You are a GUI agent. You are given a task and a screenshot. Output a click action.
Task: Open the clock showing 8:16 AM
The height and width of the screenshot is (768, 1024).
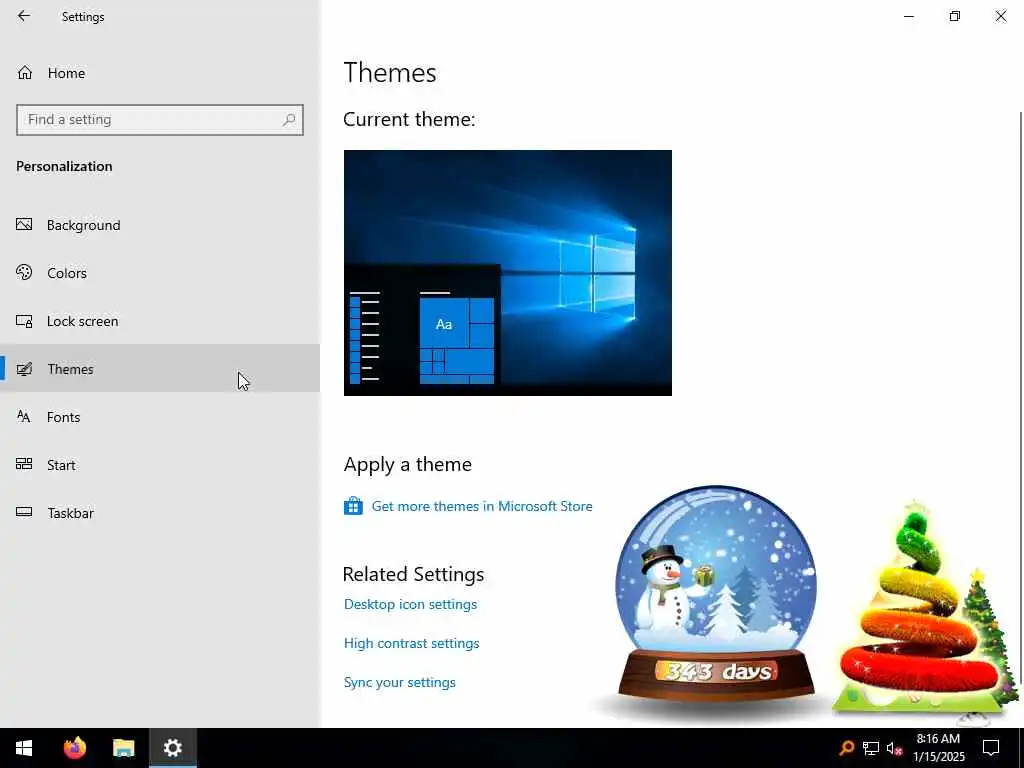[938, 748]
